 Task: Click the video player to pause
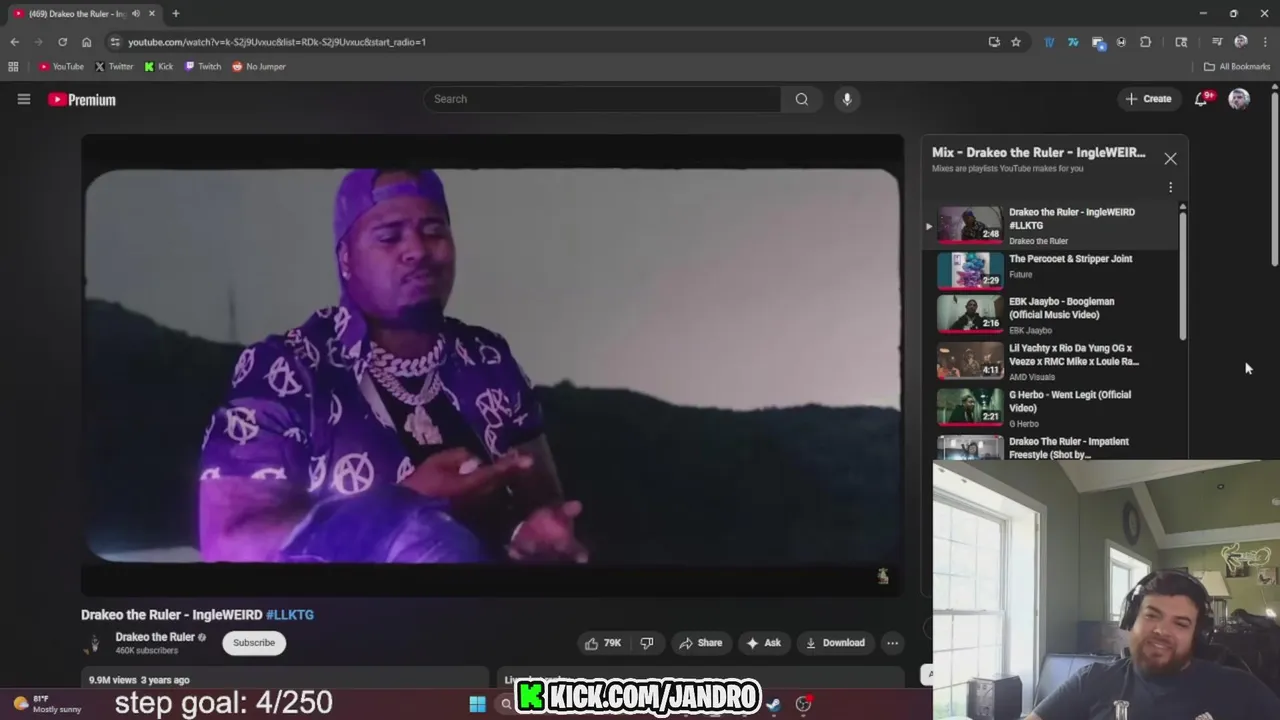tap(492, 365)
